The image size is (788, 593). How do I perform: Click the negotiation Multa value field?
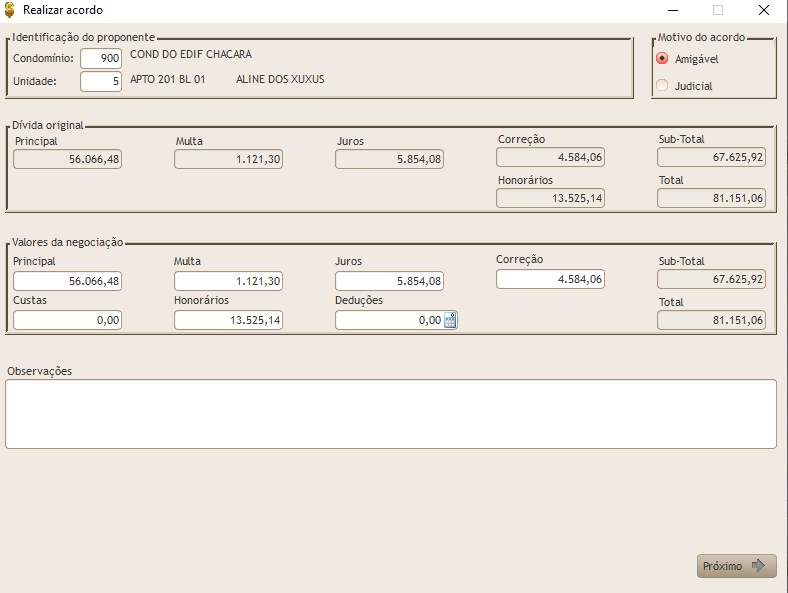(x=229, y=281)
